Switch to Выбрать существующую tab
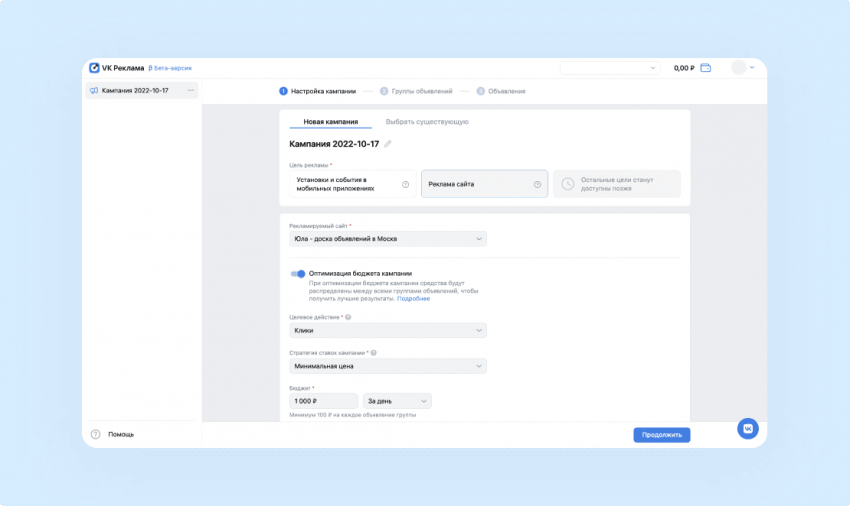850x506 pixels. [x=427, y=122]
